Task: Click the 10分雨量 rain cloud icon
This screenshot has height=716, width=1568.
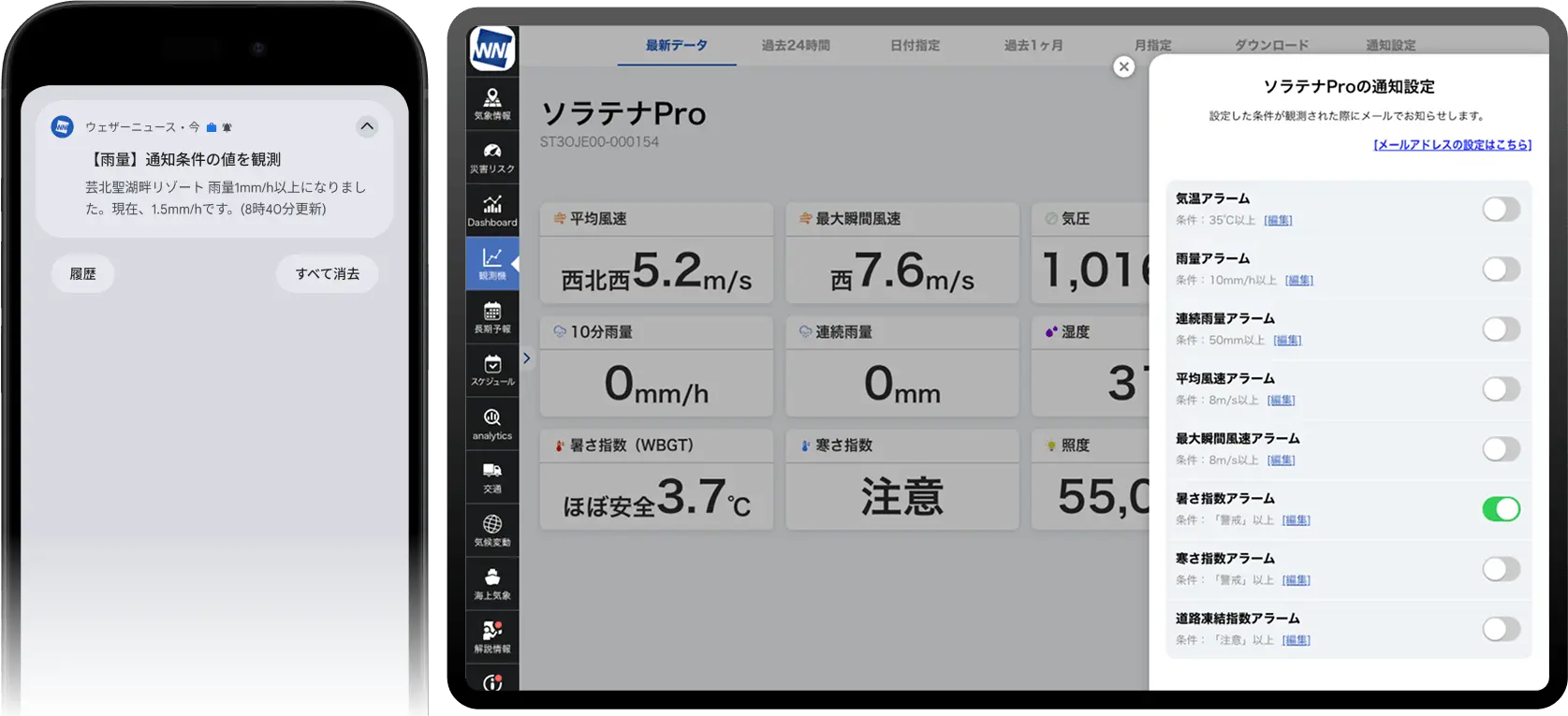Action: click(x=560, y=331)
